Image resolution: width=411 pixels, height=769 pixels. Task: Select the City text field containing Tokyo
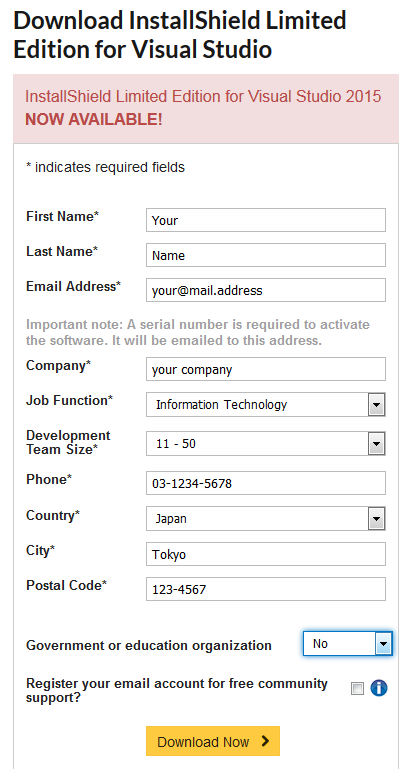266,554
